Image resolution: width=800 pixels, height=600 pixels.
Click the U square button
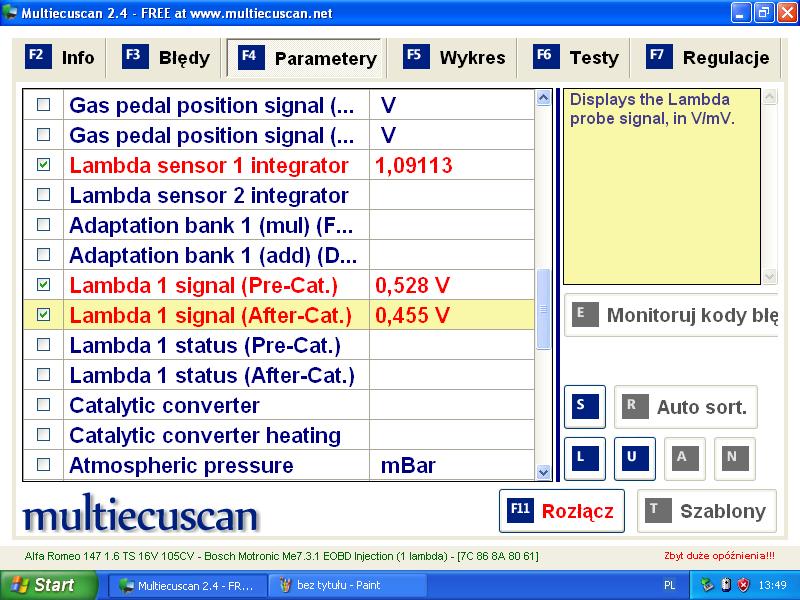[x=635, y=458]
